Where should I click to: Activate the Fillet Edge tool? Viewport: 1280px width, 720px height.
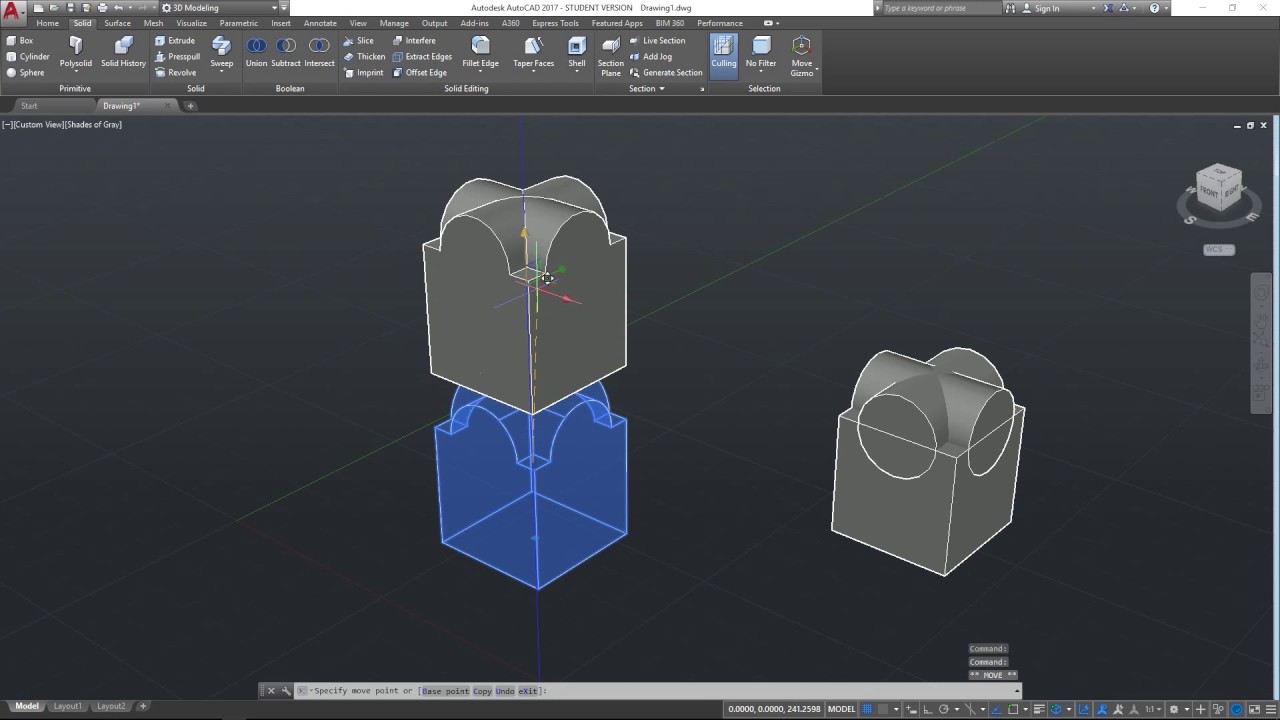pos(480,52)
